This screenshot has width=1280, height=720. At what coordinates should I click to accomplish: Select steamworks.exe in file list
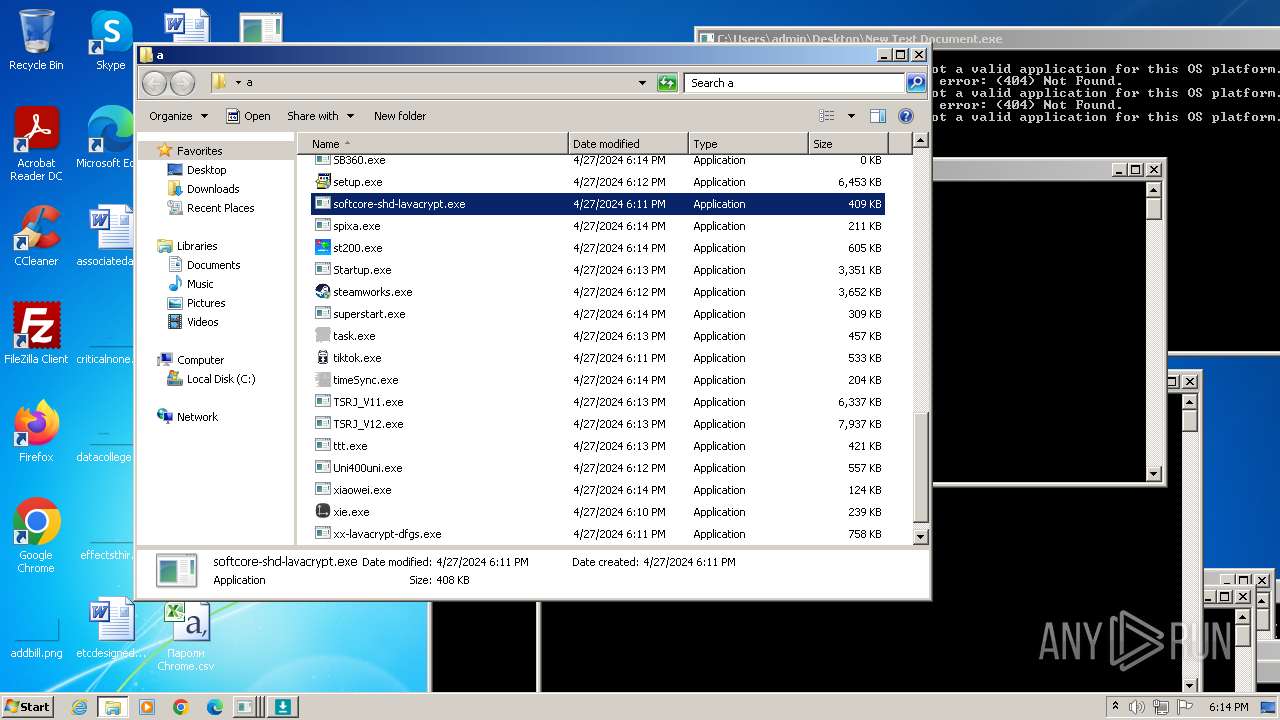(372, 292)
